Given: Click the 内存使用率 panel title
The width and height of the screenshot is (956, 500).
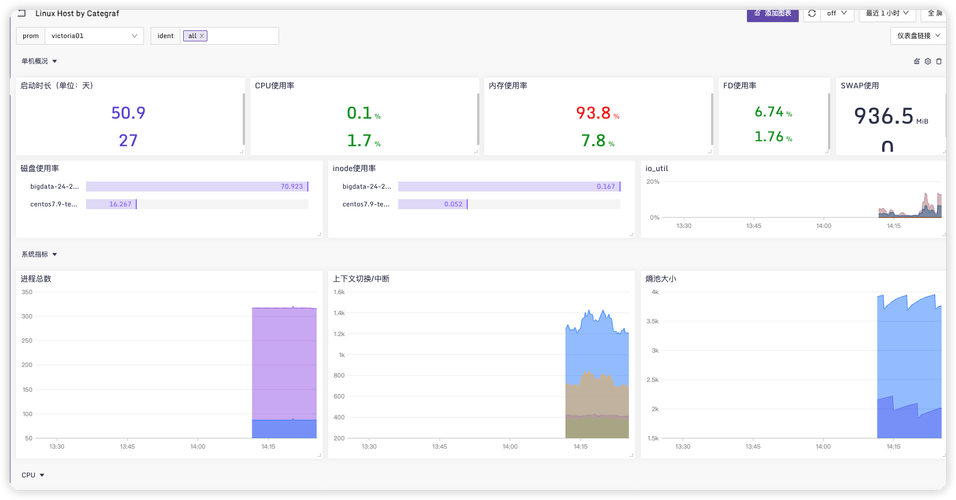Looking at the screenshot, I should tap(508, 85).
